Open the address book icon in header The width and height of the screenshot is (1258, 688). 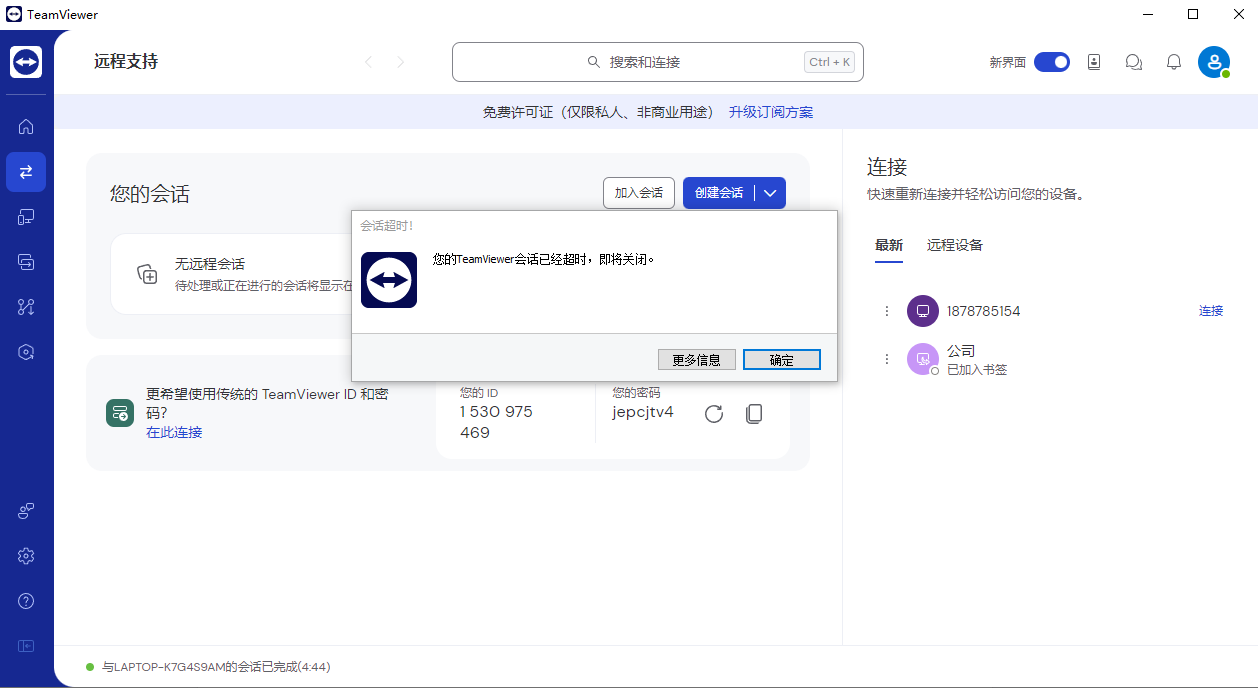point(1094,62)
